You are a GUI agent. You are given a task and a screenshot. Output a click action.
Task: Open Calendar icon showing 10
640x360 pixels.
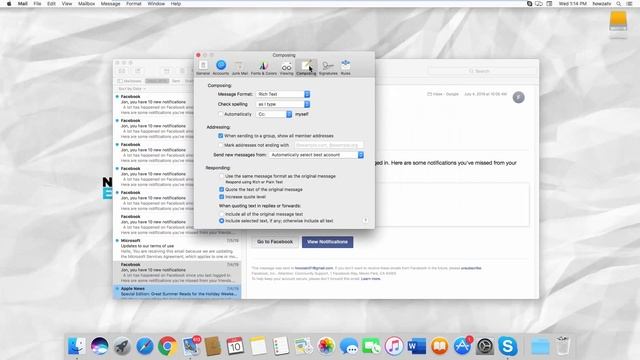[x=235, y=346]
